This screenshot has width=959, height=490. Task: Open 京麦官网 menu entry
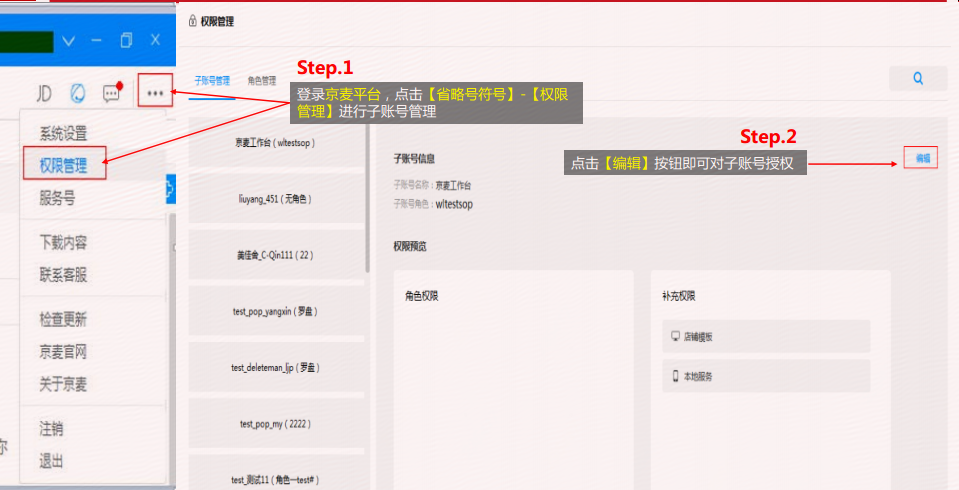64,351
